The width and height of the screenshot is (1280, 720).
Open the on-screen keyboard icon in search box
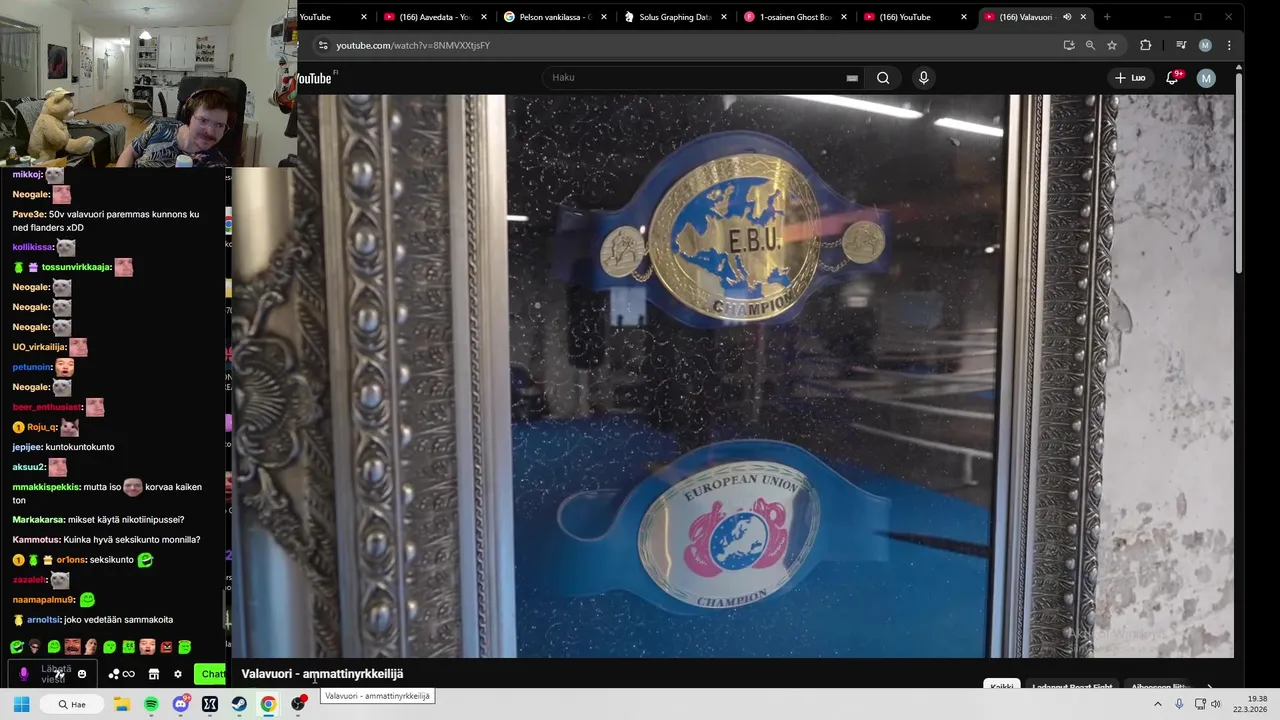pyautogui.click(x=852, y=78)
